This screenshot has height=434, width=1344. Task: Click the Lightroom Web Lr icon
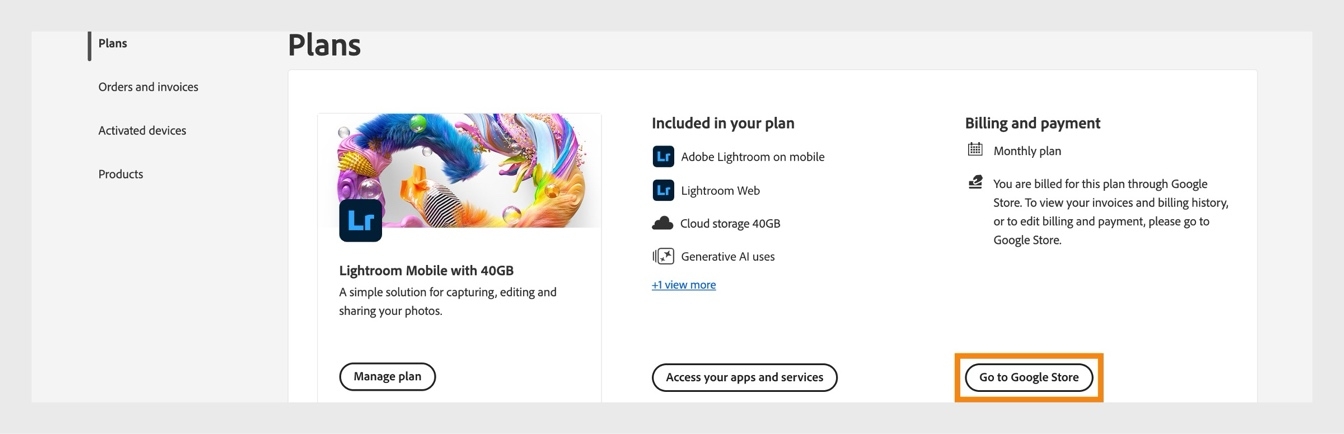coord(663,190)
